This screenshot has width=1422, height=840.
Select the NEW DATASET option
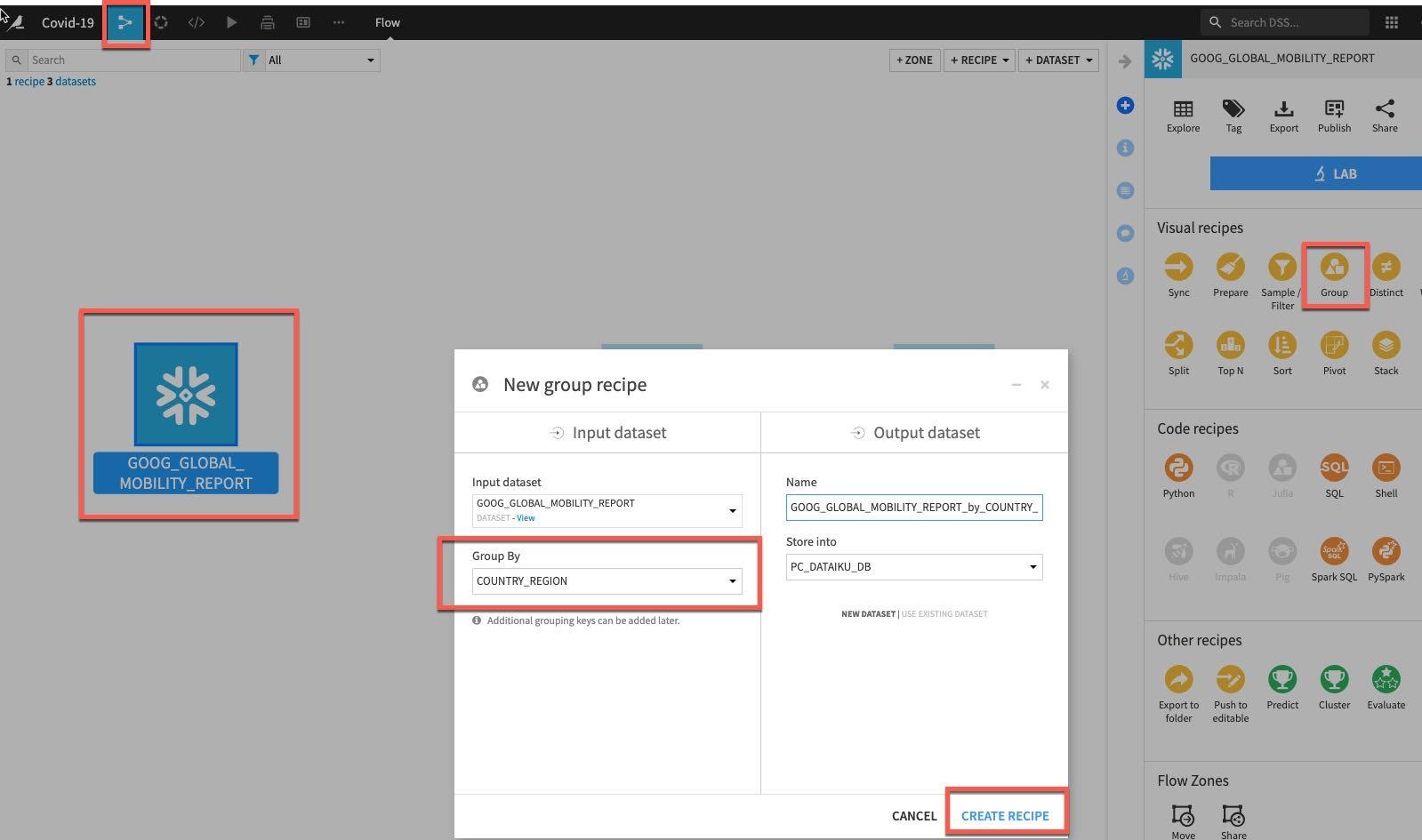coord(868,614)
